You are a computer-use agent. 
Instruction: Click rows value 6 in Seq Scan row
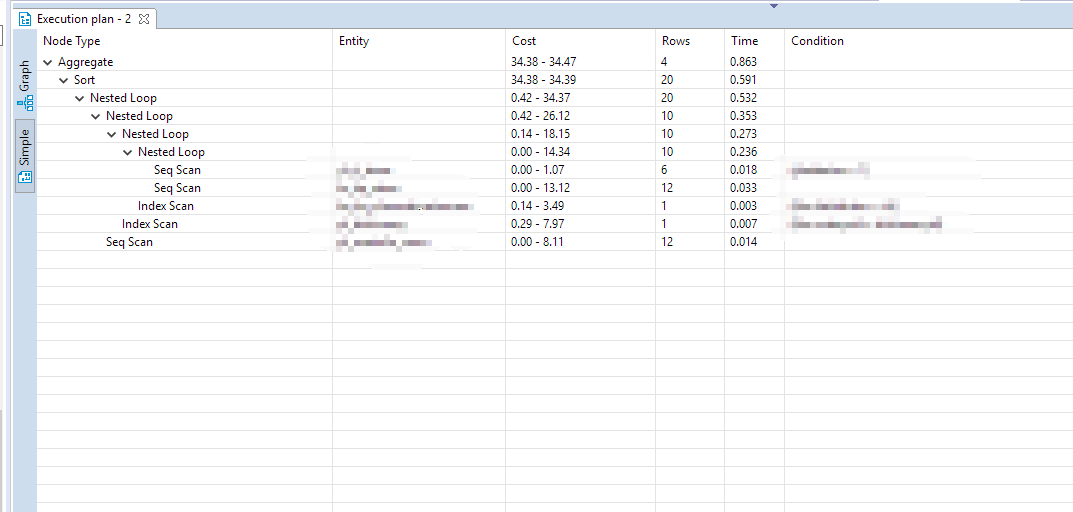(664, 170)
